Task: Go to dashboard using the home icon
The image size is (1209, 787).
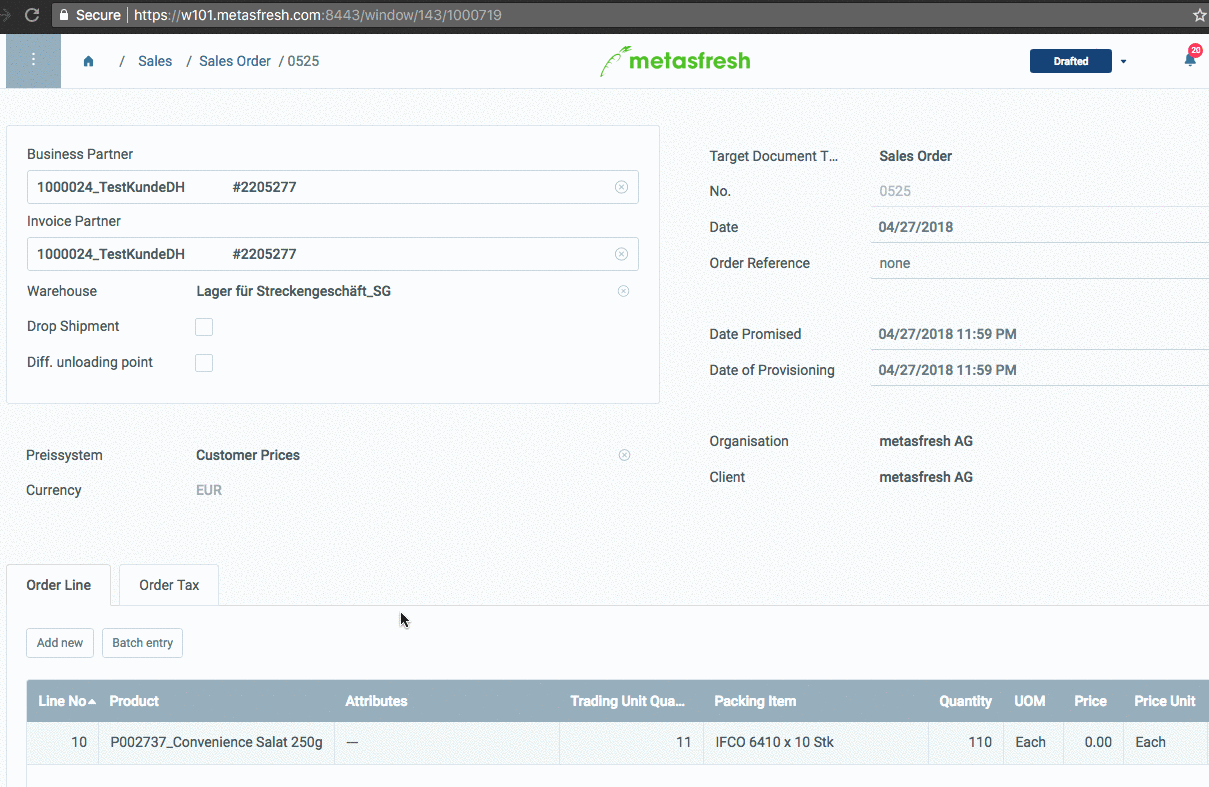Action: coord(88,60)
